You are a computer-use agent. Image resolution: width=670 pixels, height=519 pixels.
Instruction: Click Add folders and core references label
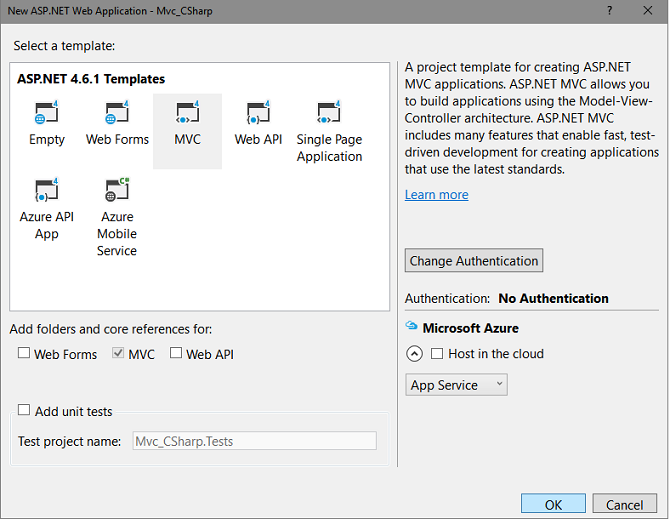[111, 329]
